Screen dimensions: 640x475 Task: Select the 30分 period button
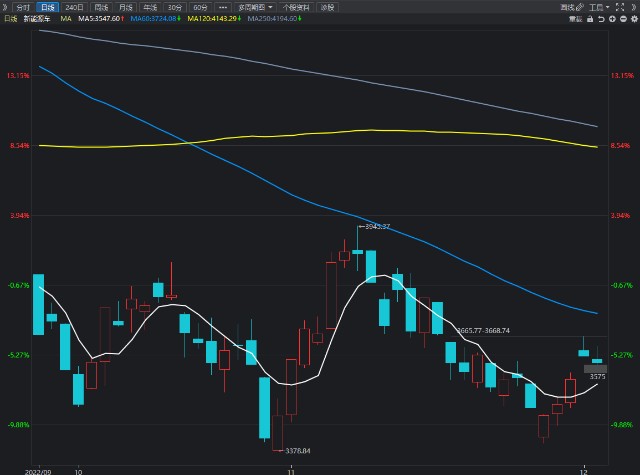coord(175,7)
